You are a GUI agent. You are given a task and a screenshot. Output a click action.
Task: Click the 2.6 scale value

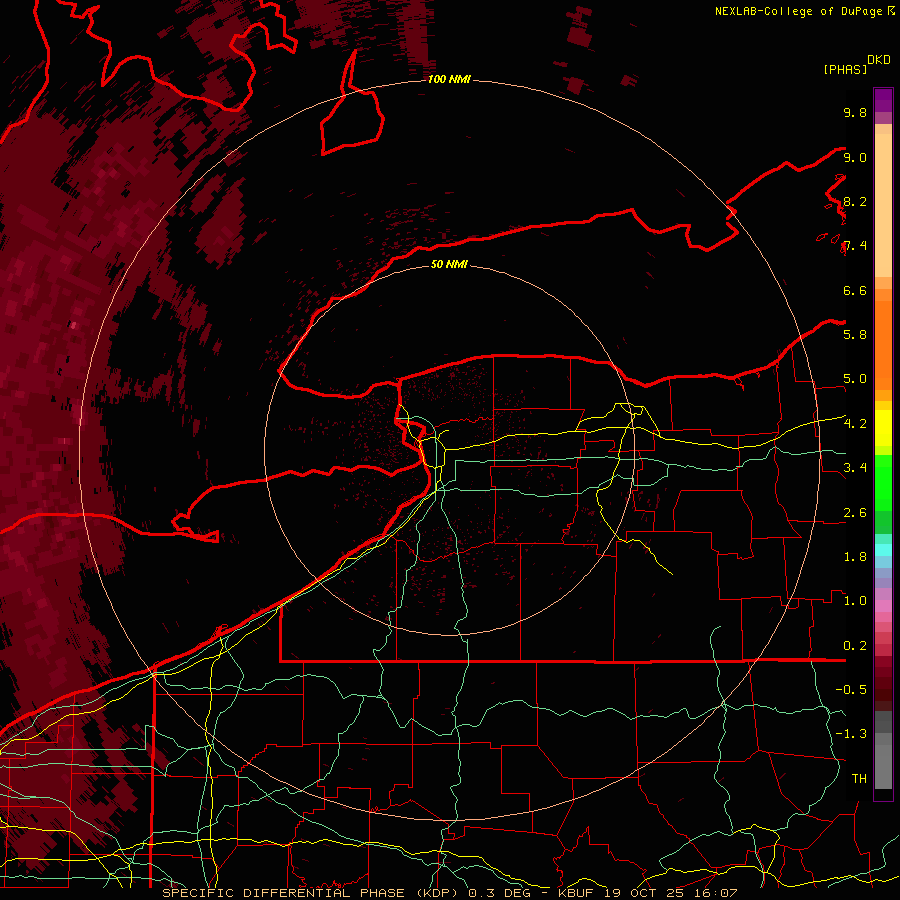click(855, 512)
